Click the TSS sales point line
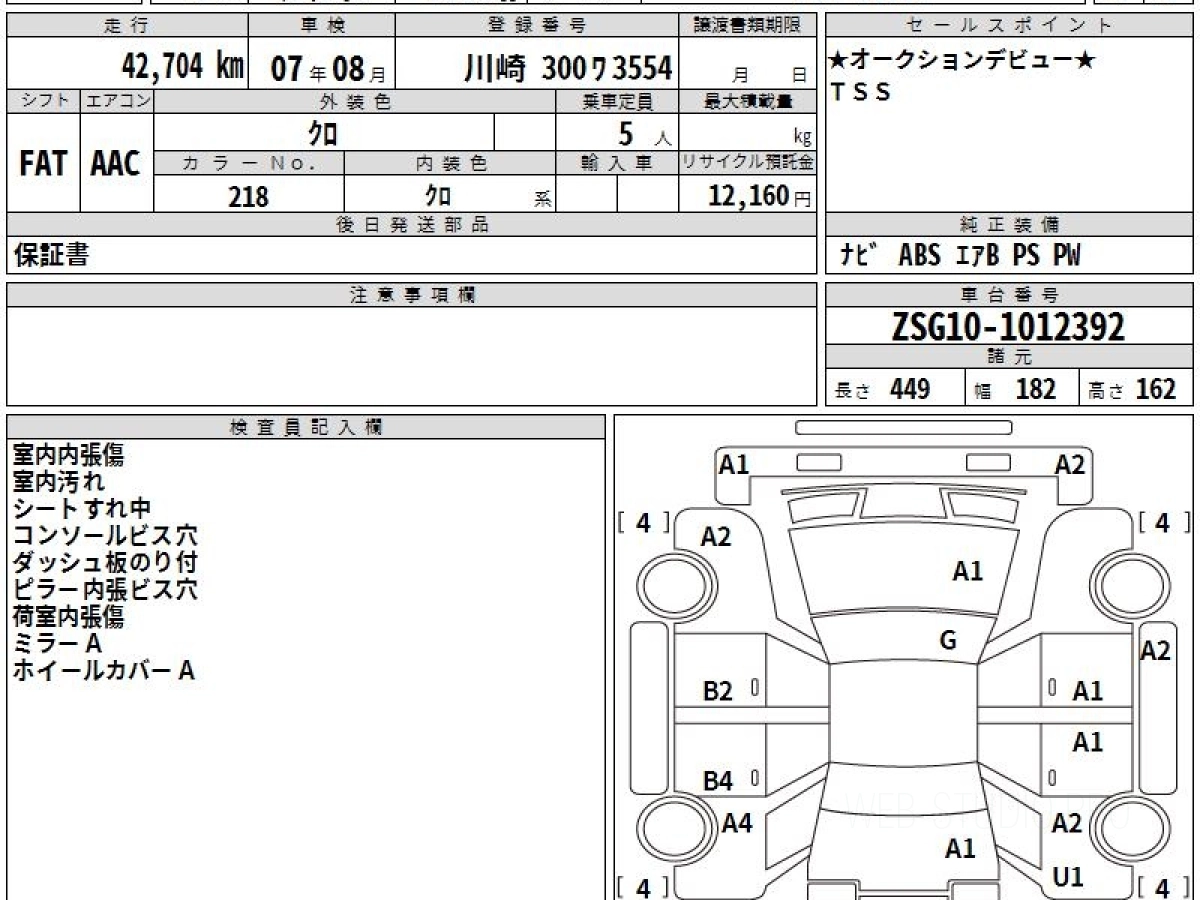1200x900 pixels. tap(861, 92)
